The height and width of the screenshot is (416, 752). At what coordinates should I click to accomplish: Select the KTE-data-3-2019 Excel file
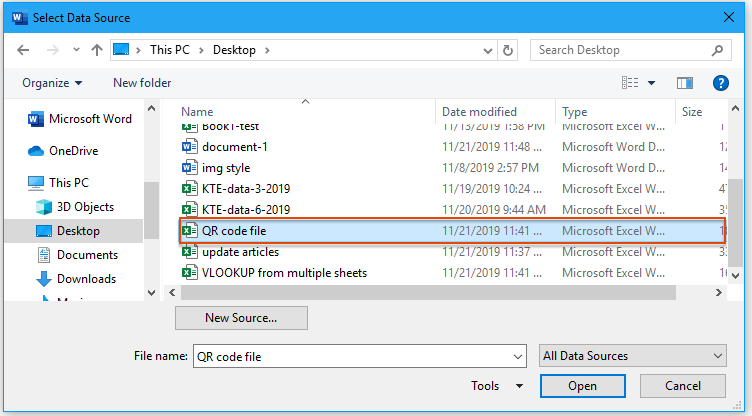point(246,189)
